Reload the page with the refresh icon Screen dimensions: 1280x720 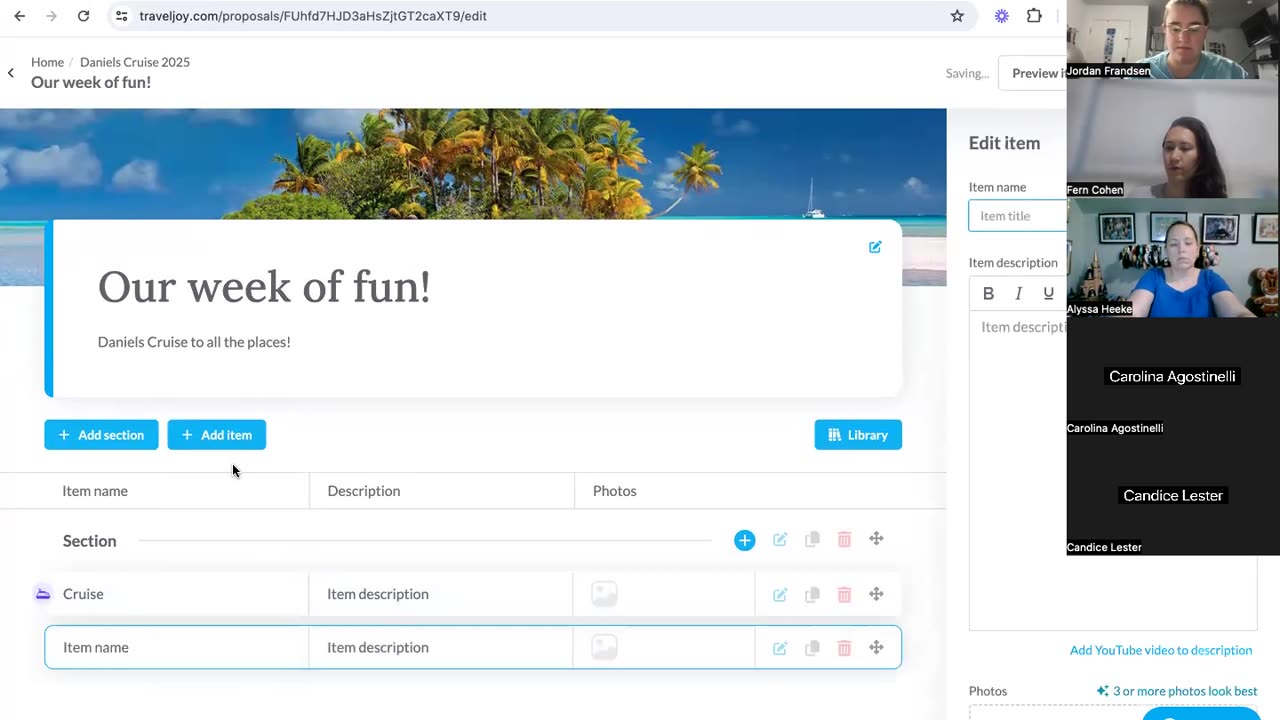pos(83,16)
